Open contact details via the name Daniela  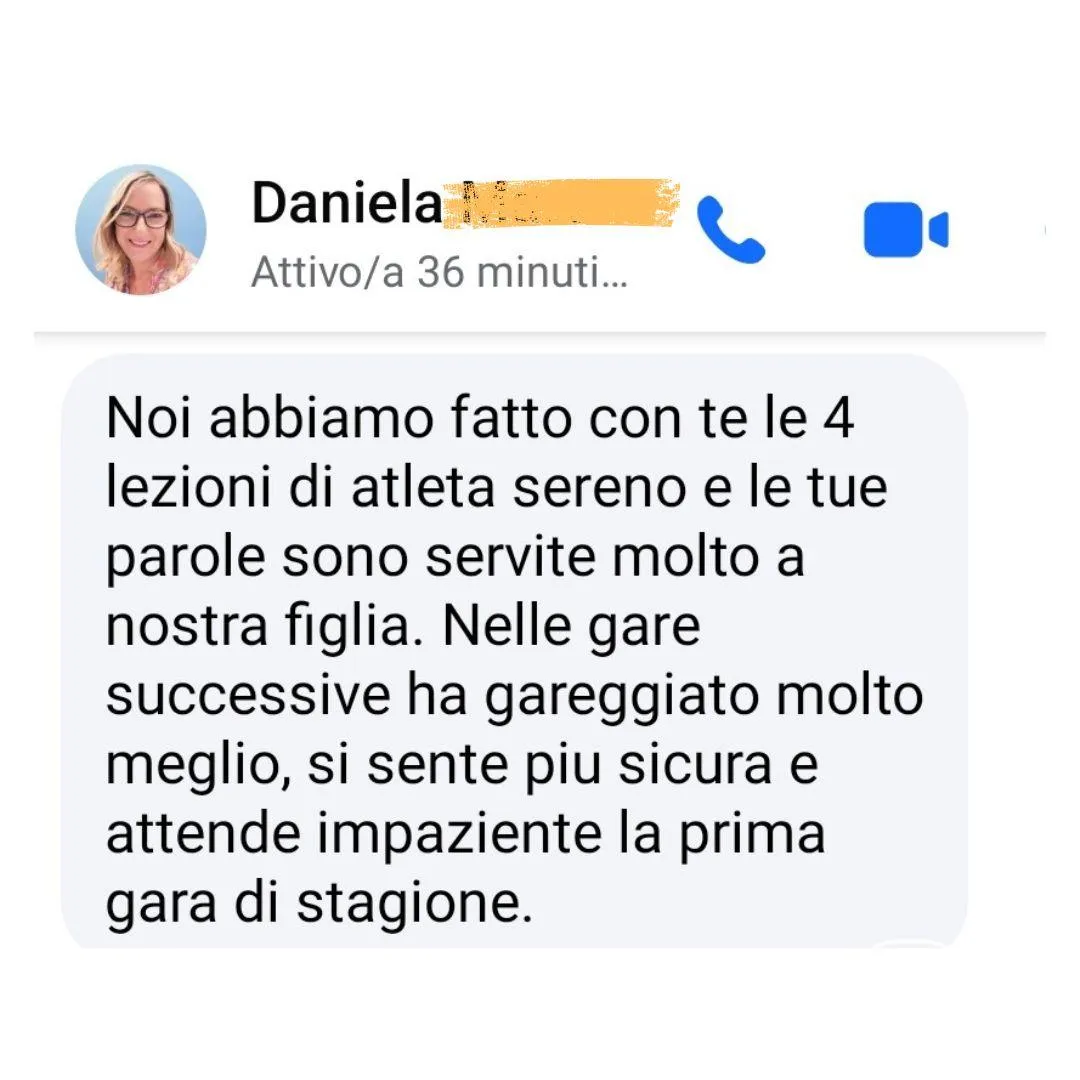tap(346, 203)
